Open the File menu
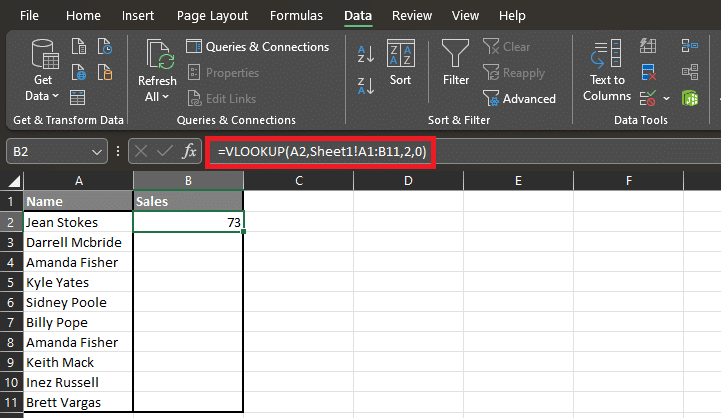Image resolution: width=721 pixels, height=418 pixels. [29, 16]
